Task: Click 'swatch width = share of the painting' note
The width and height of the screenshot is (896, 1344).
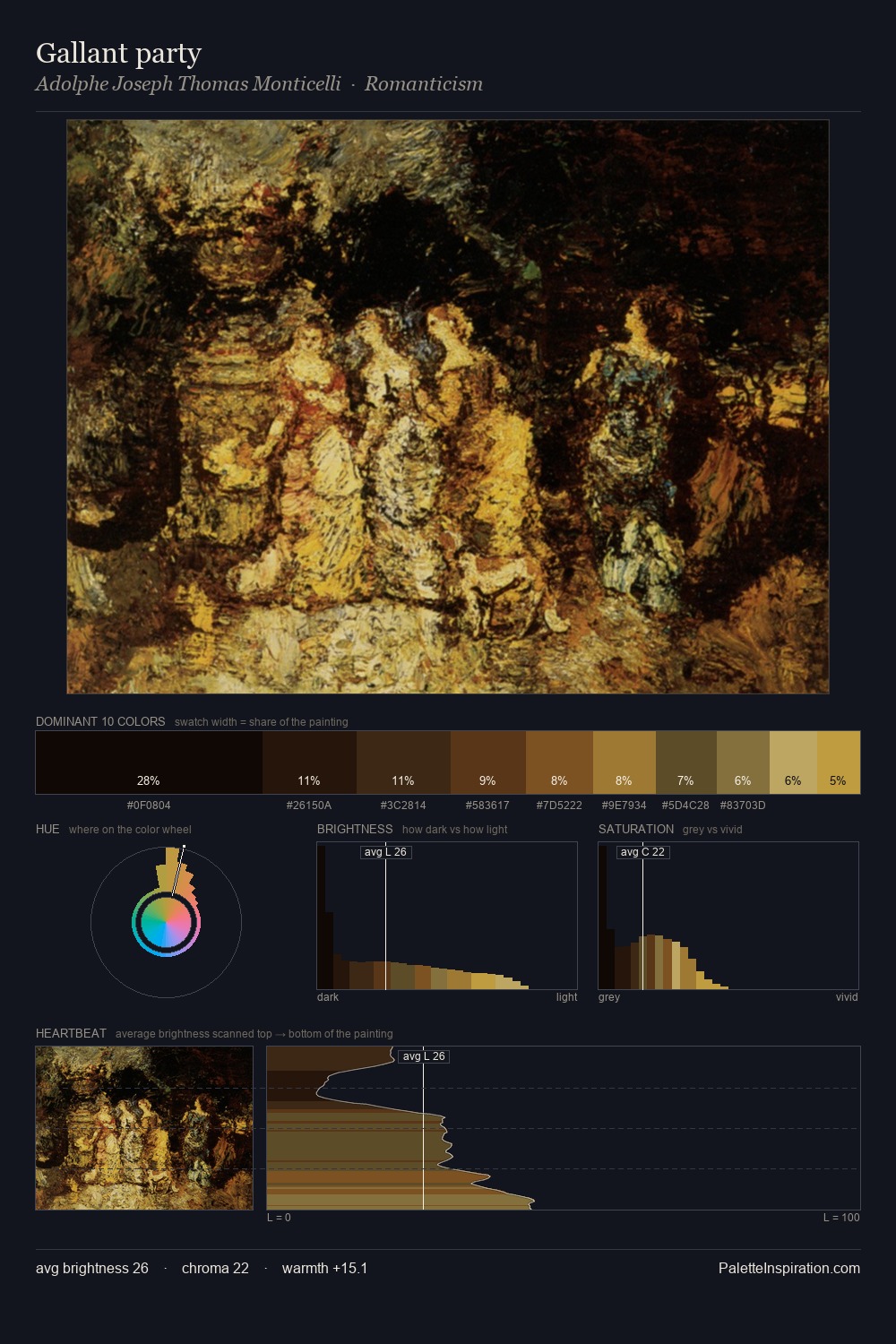Action: coord(262,721)
